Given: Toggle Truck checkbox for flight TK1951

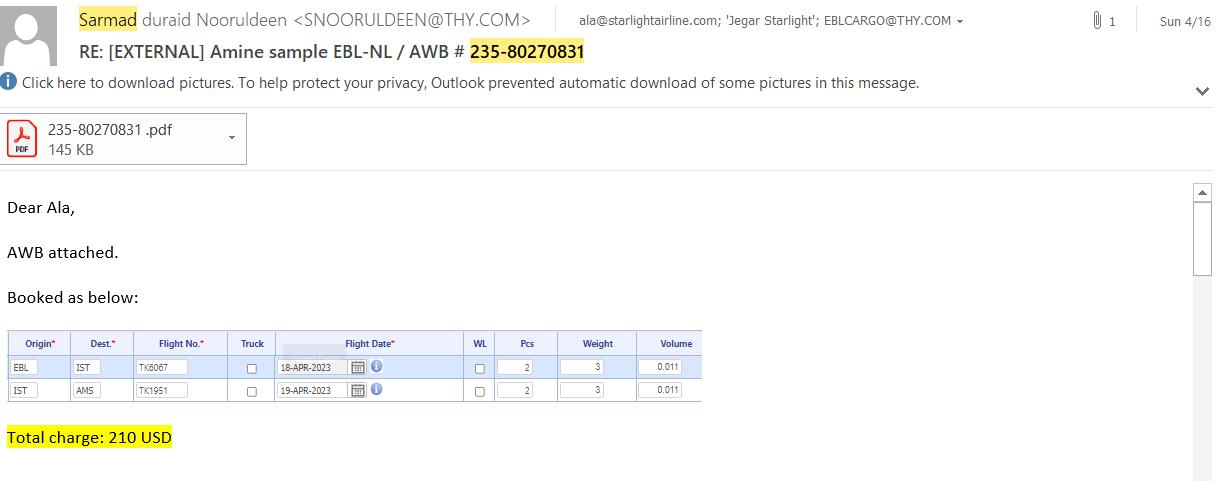Looking at the screenshot, I should tap(251, 391).
